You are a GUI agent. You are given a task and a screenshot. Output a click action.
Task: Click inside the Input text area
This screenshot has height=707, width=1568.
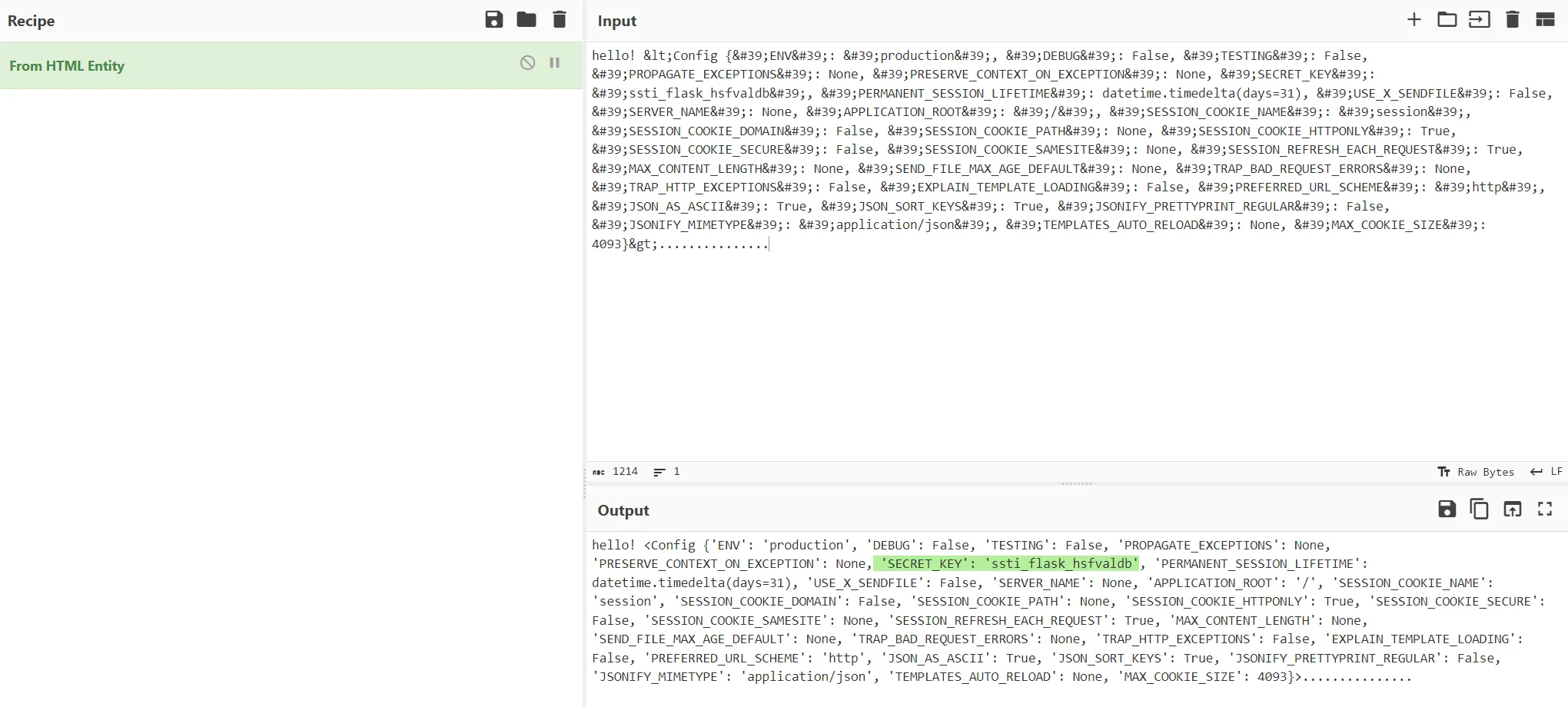click(x=1076, y=346)
